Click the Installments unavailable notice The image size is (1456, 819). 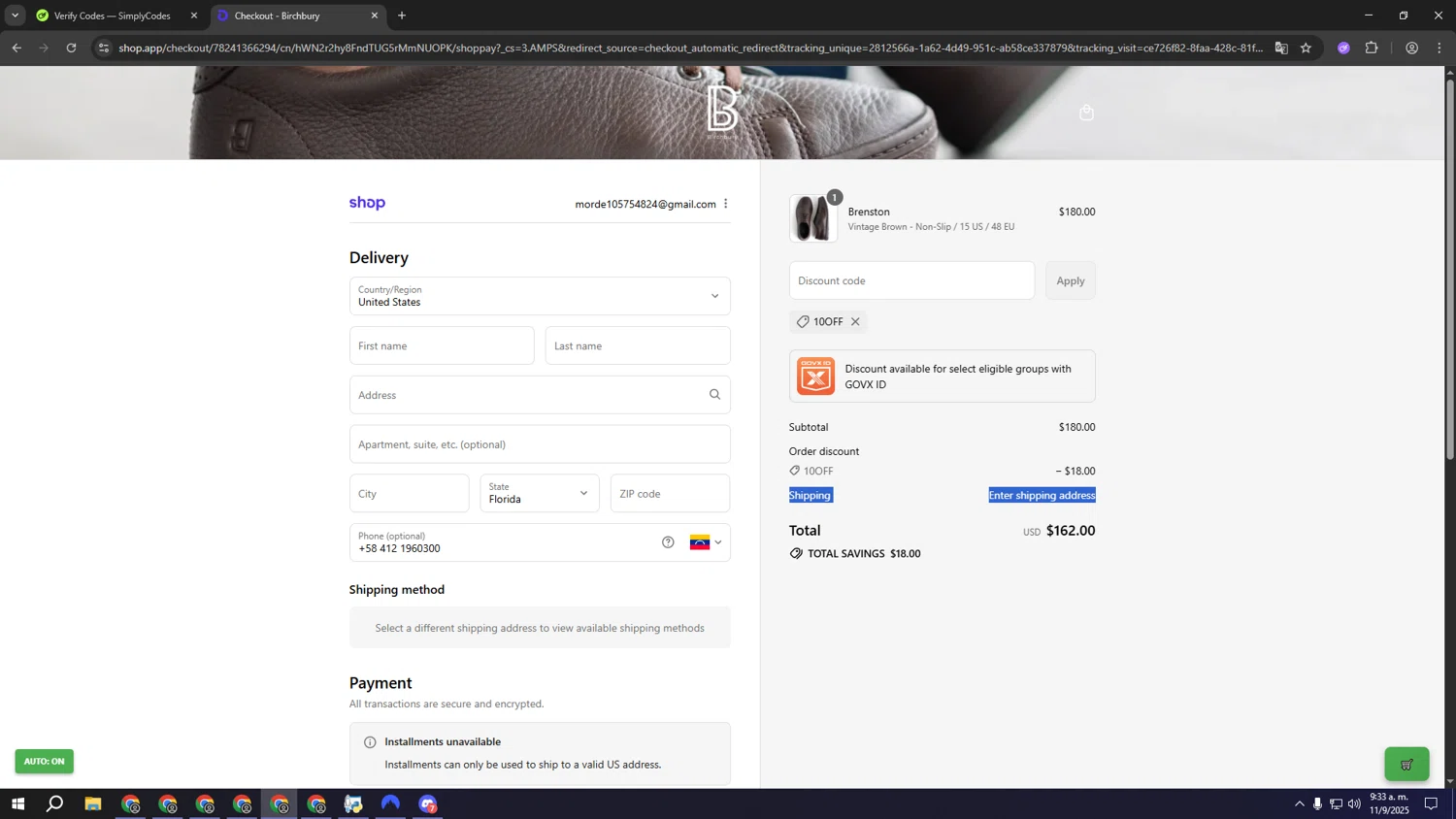pyautogui.click(x=540, y=753)
